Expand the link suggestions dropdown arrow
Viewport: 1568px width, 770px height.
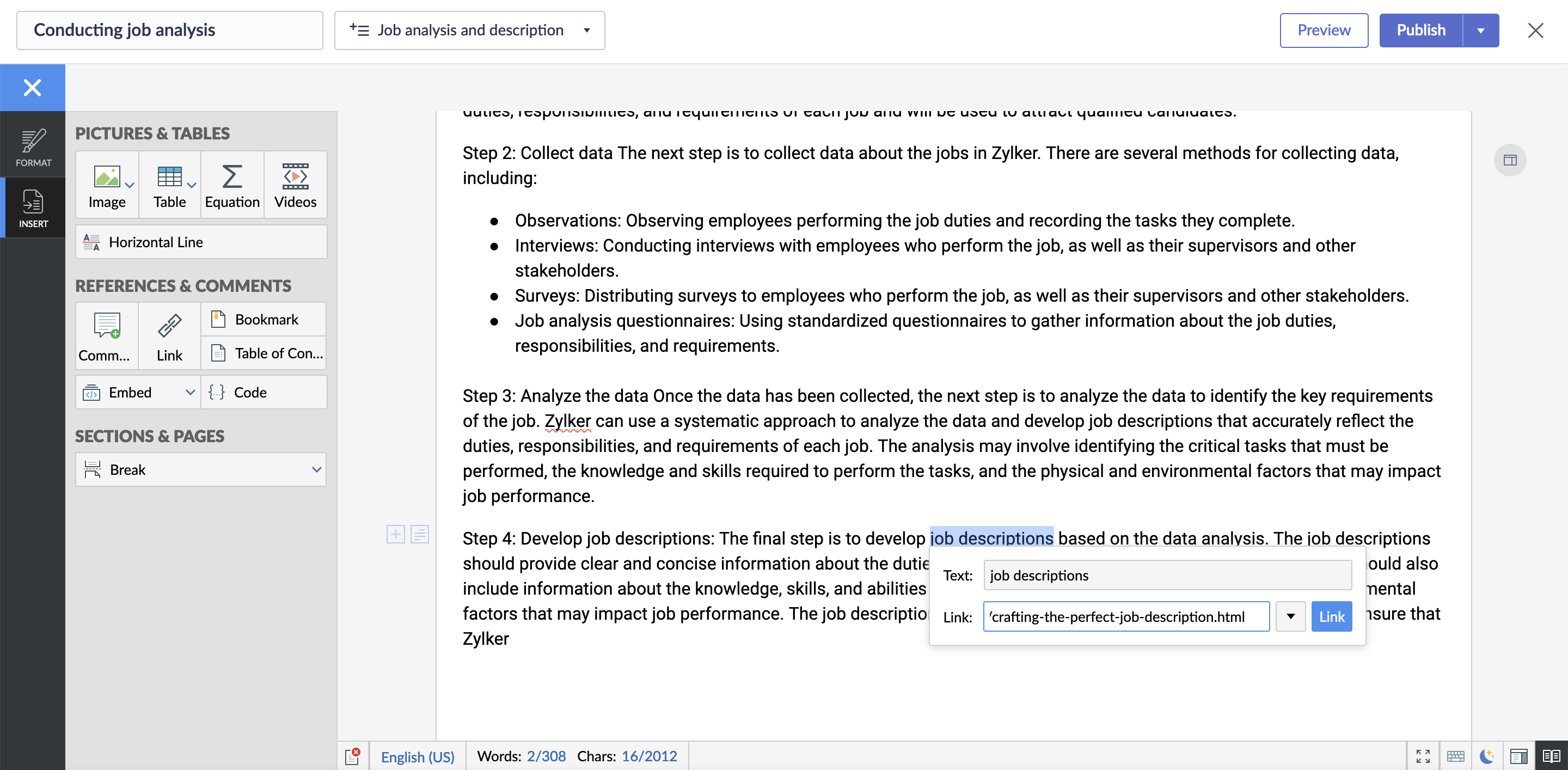1290,616
